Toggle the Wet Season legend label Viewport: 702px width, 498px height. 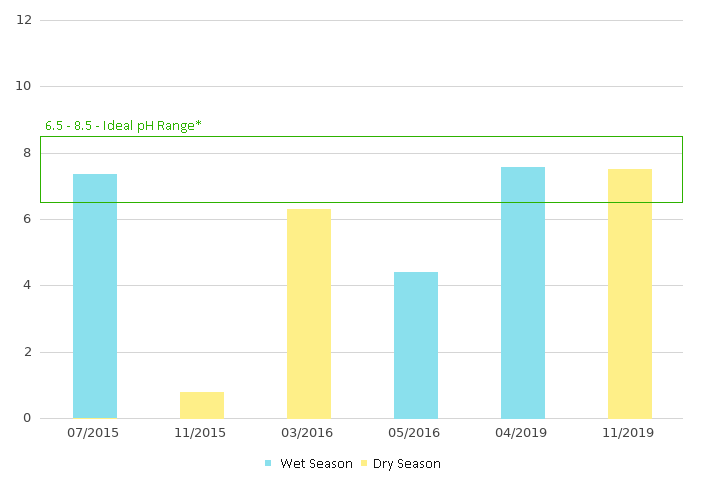coord(316,464)
